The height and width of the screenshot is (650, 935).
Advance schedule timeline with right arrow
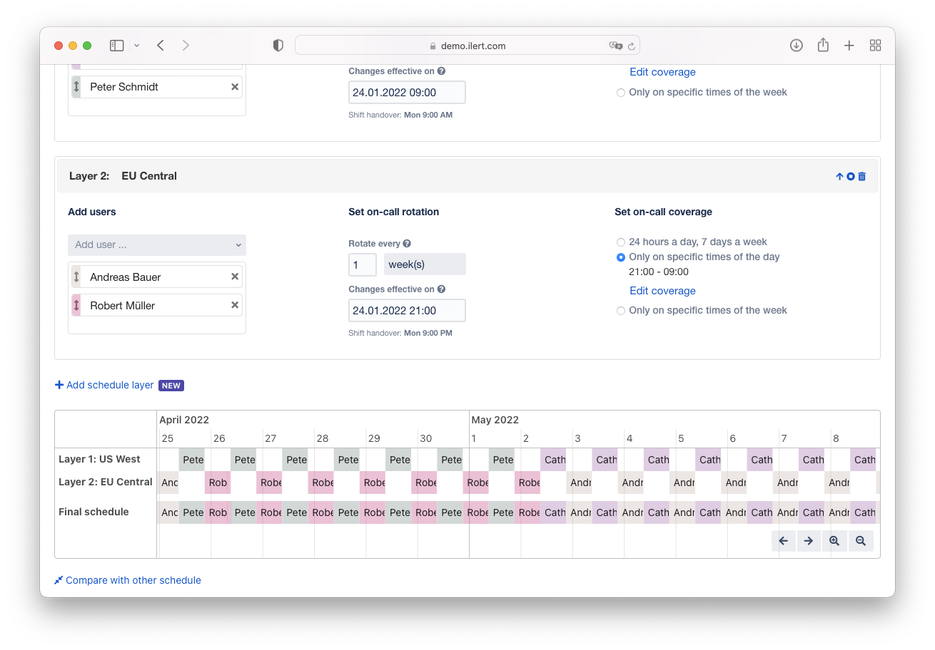pos(810,540)
